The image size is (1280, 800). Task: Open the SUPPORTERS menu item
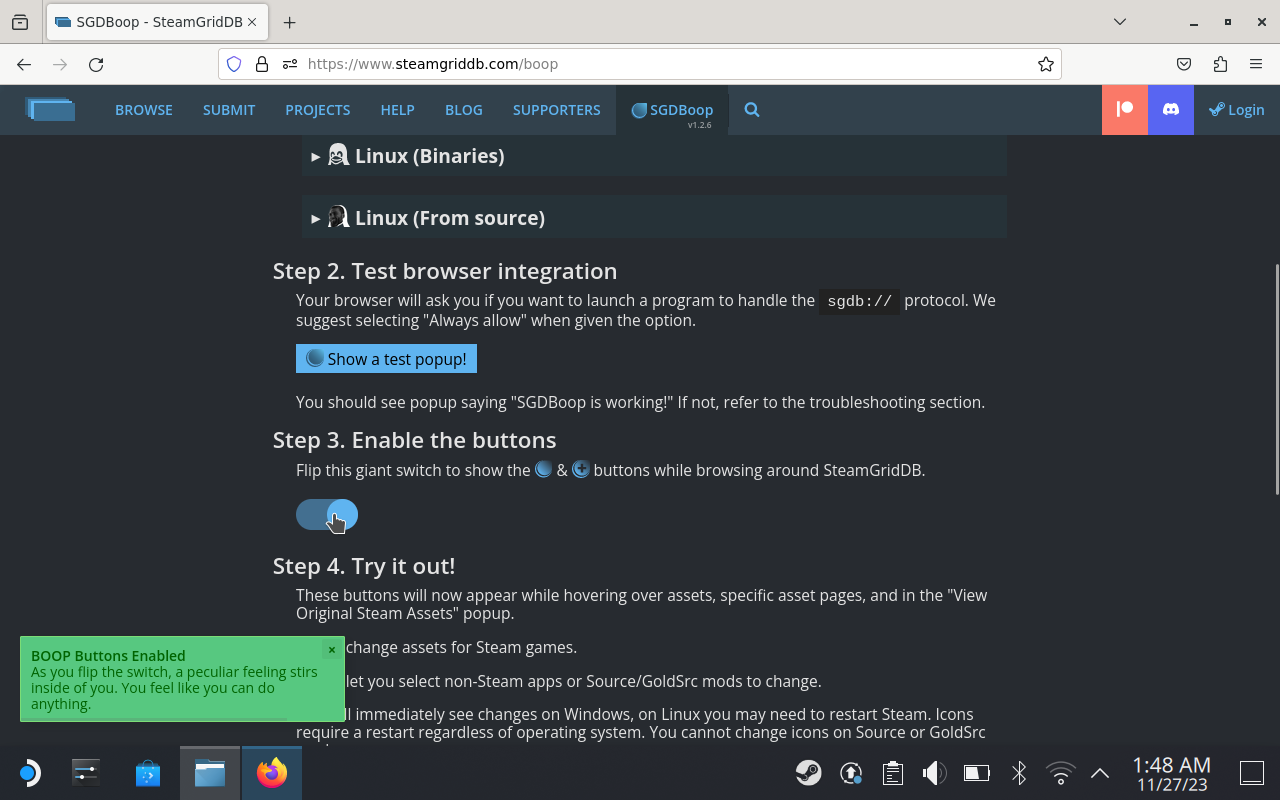557,110
